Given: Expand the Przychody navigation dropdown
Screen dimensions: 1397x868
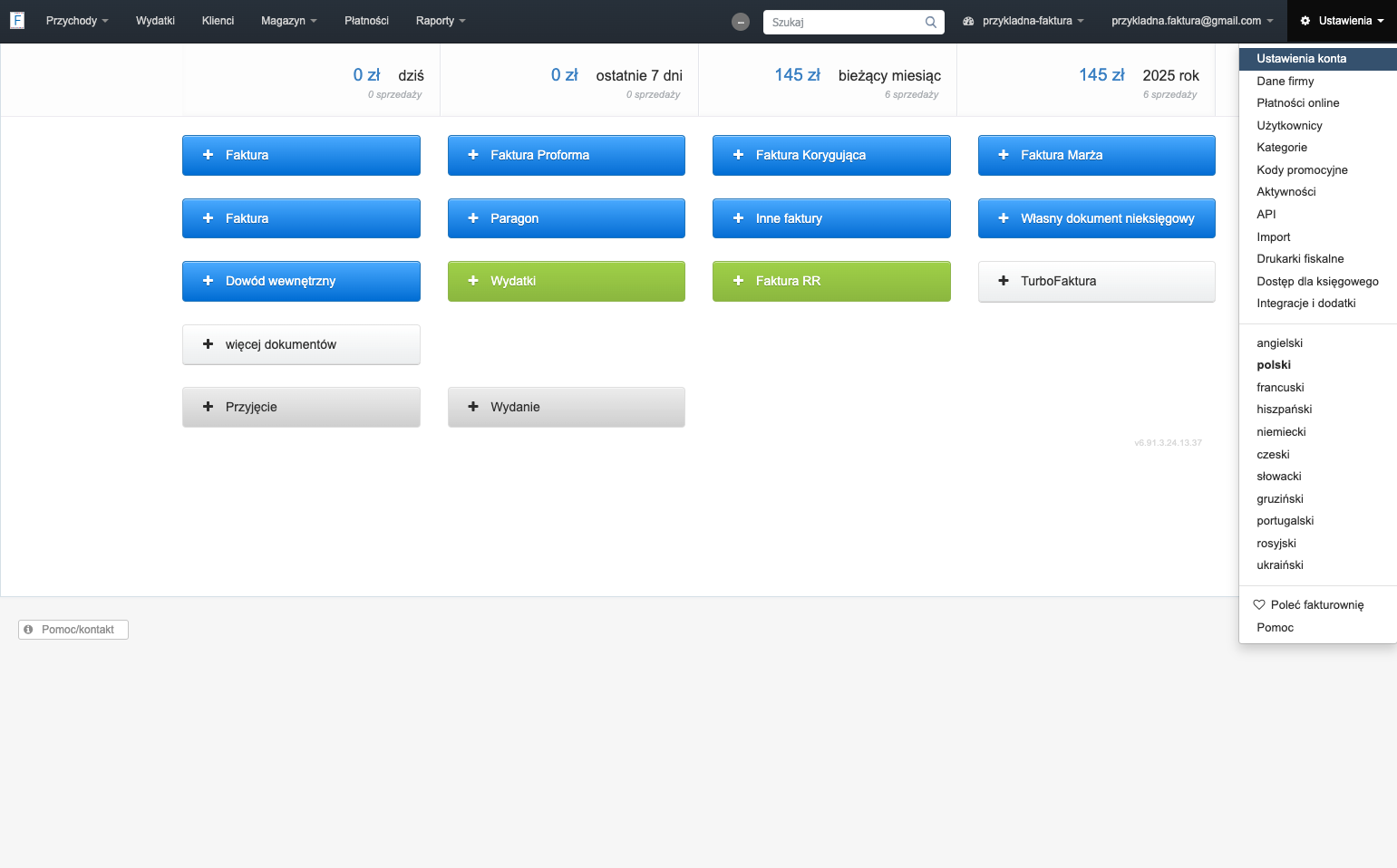Looking at the screenshot, I should (x=77, y=21).
